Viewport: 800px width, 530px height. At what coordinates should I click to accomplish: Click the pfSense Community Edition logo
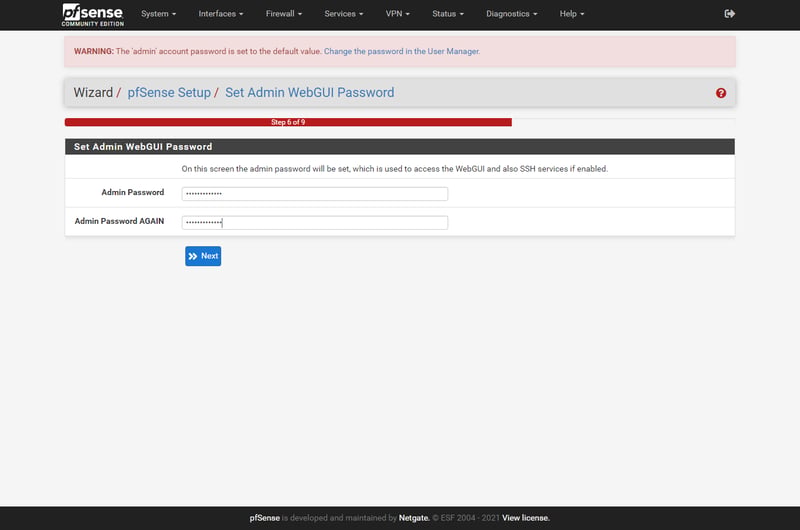(x=93, y=14)
